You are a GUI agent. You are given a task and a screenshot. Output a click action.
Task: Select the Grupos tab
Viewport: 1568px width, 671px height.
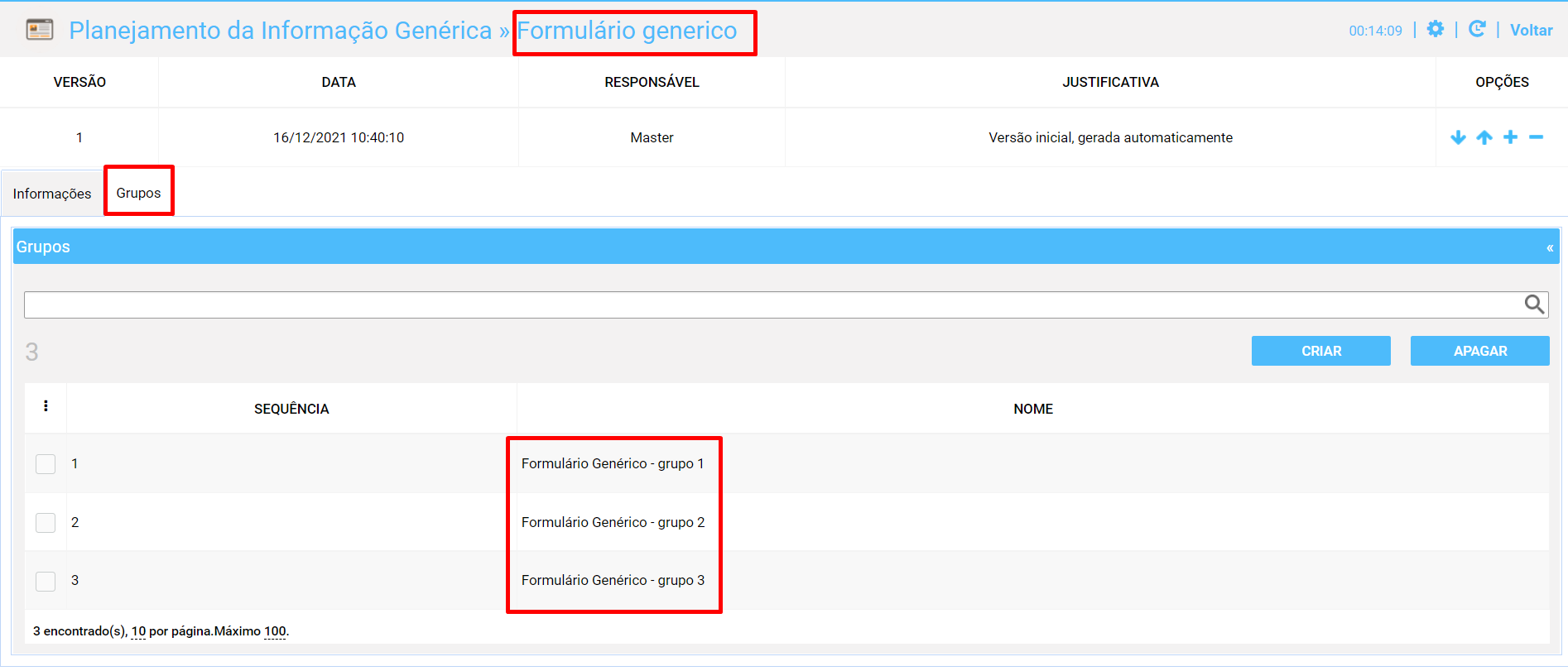point(138,193)
